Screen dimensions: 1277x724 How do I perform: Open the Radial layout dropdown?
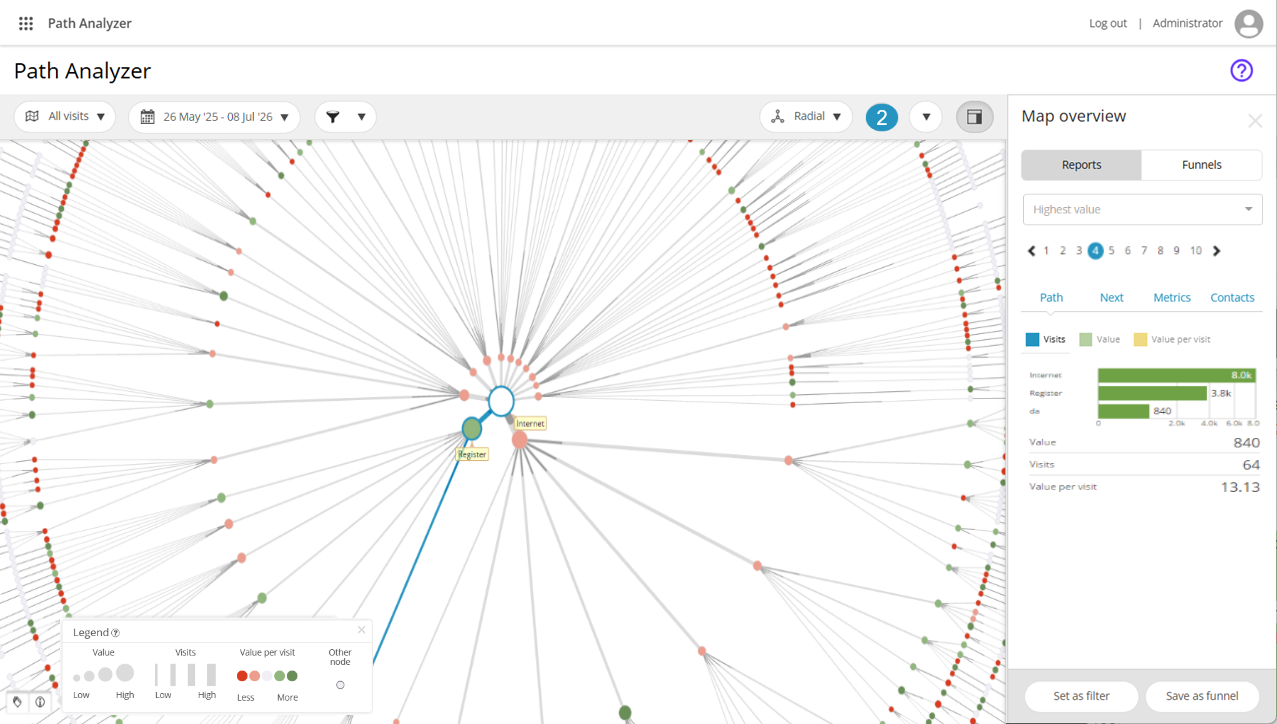[x=806, y=117]
